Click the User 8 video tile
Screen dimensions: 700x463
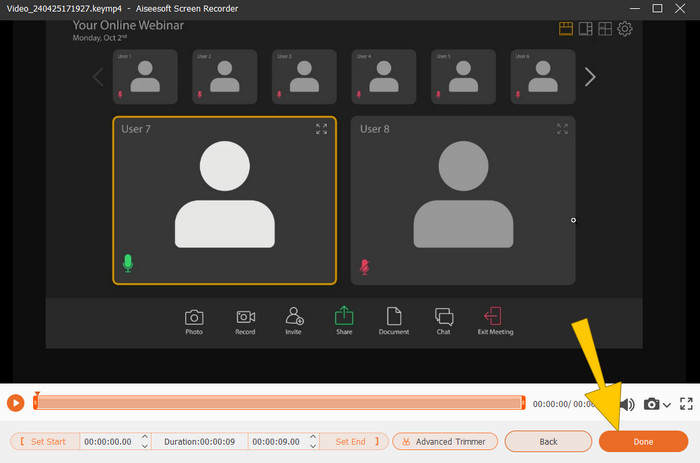(x=463, y=200)
